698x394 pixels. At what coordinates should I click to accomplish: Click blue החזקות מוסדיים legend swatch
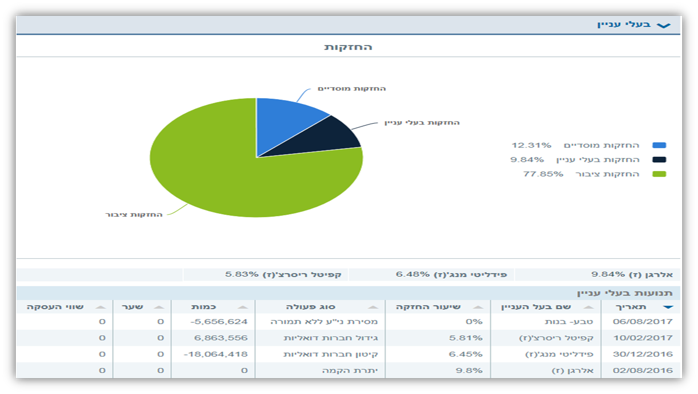(x=659, y=145)
